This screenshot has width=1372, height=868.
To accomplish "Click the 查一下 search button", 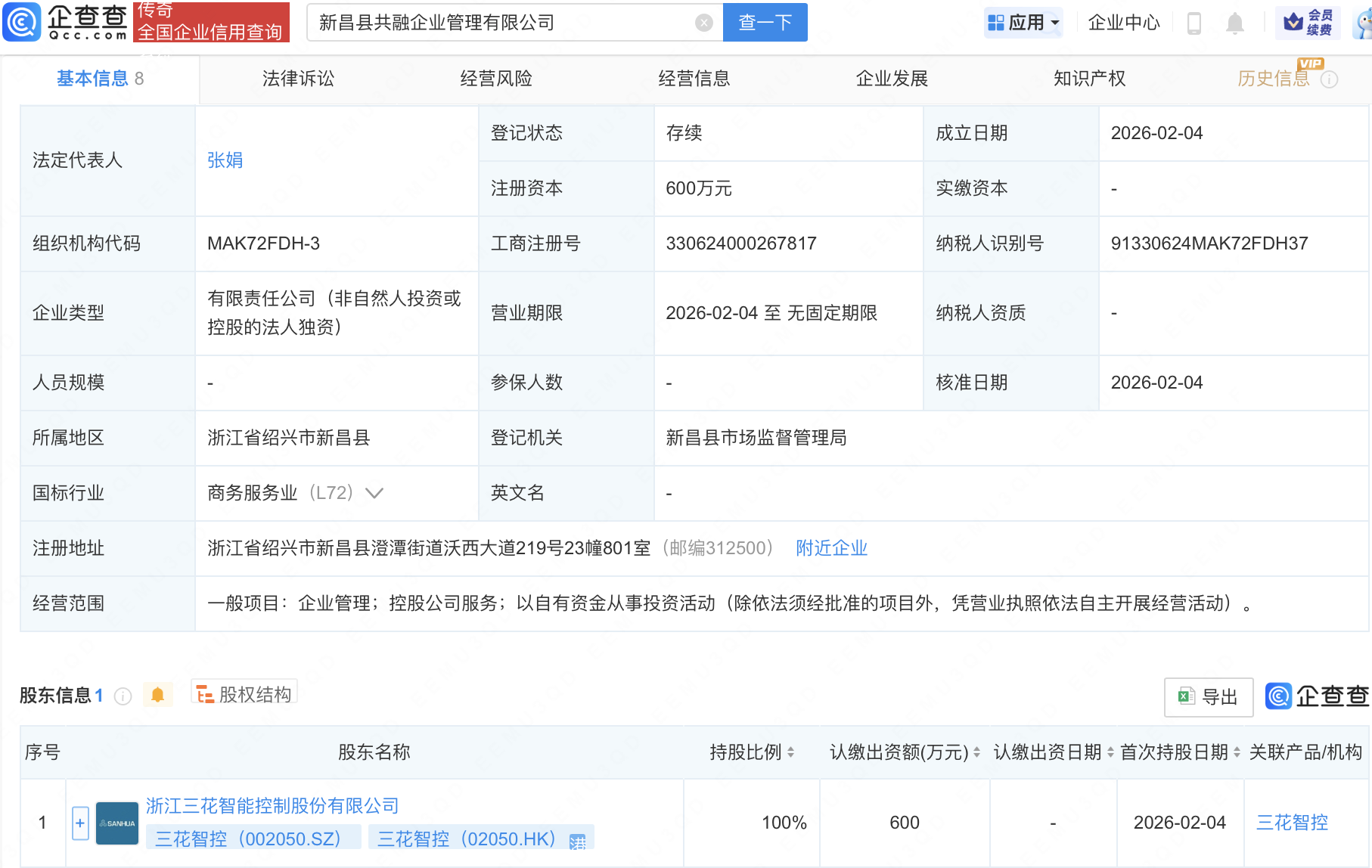I will click(764, 22).
